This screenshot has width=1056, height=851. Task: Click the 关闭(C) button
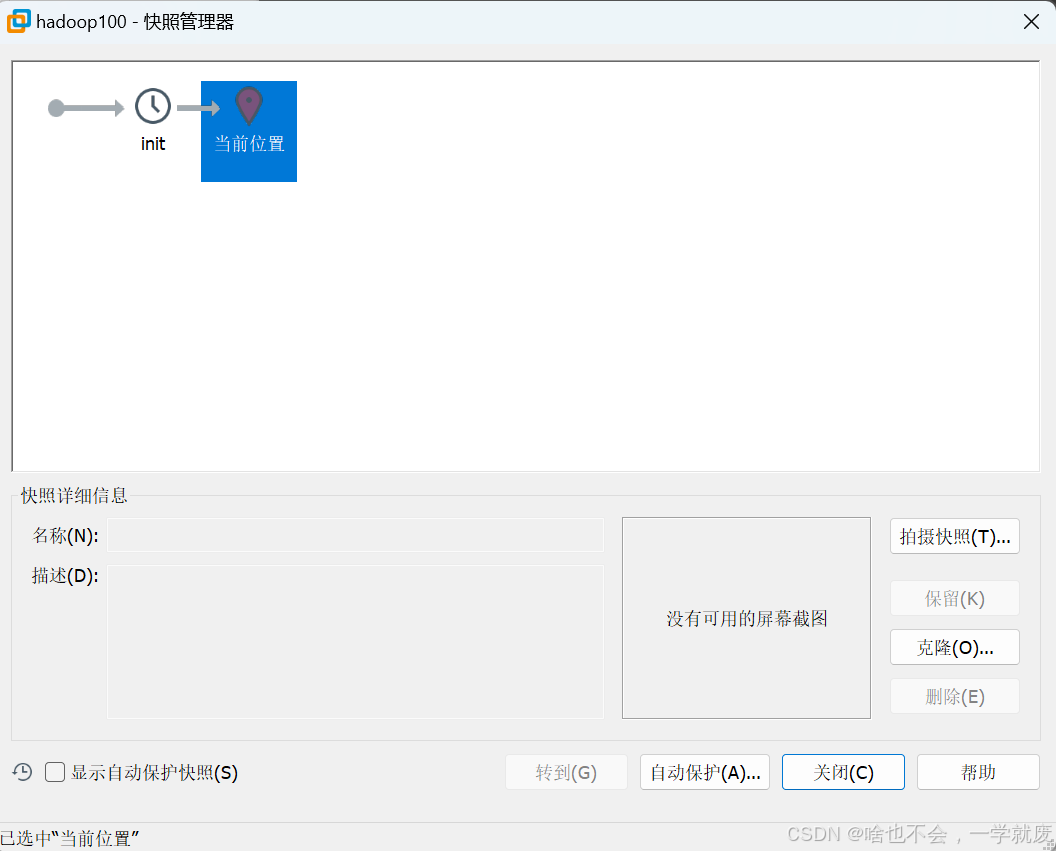(843, 772)
